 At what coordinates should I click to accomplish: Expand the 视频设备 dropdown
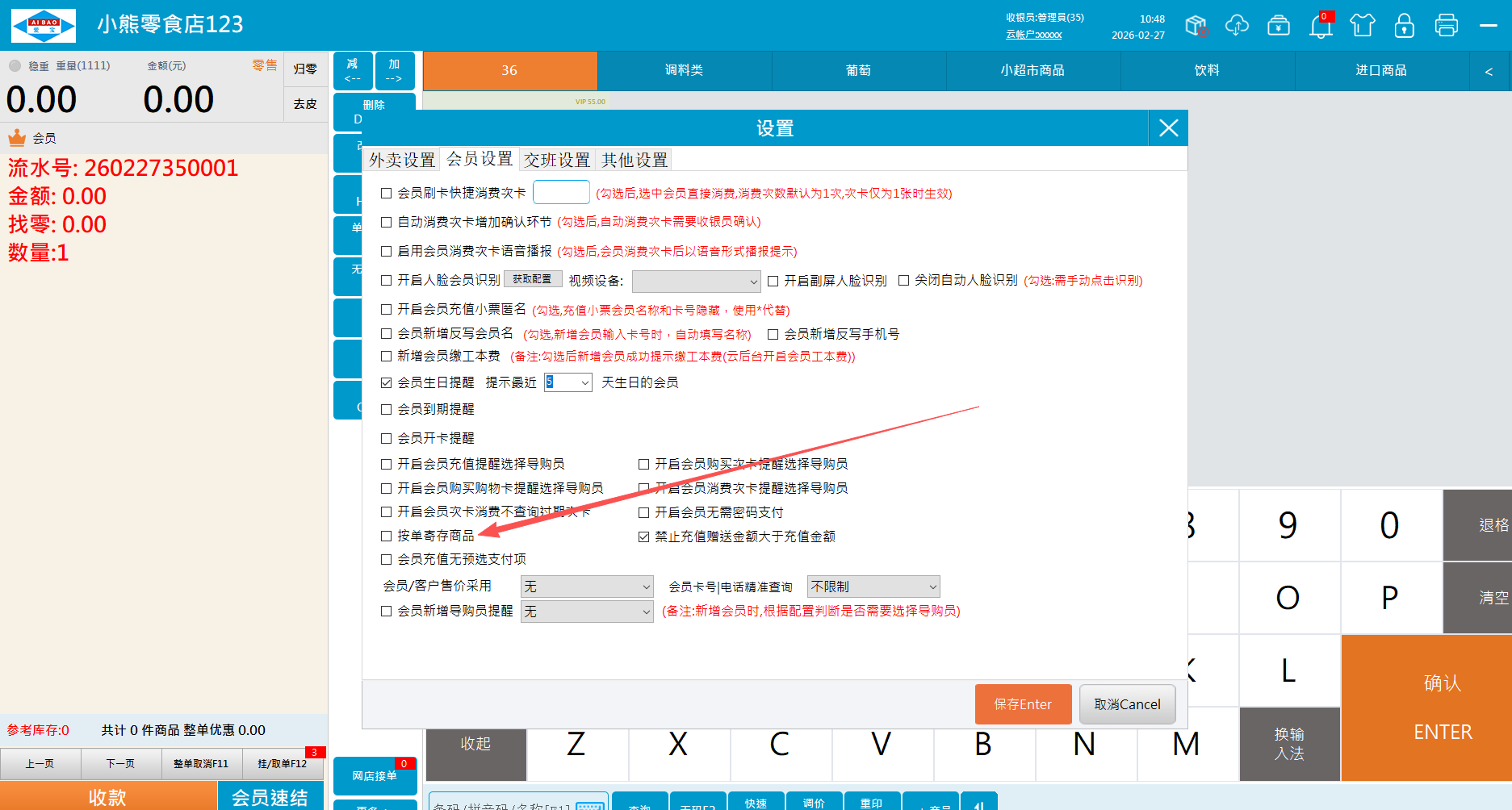(x=696, y=282)
